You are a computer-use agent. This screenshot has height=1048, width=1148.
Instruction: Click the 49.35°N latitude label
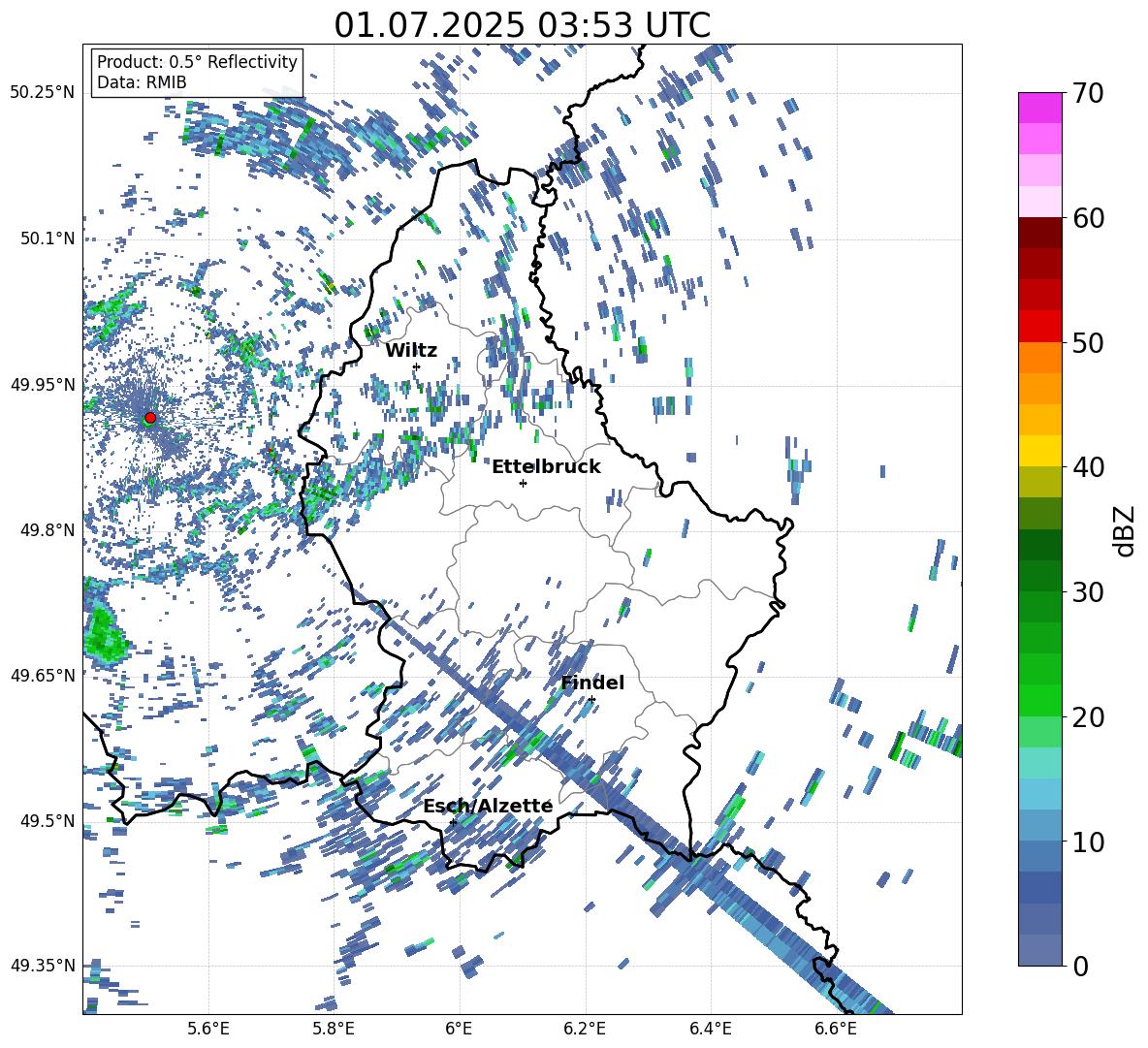coord(43,966)
